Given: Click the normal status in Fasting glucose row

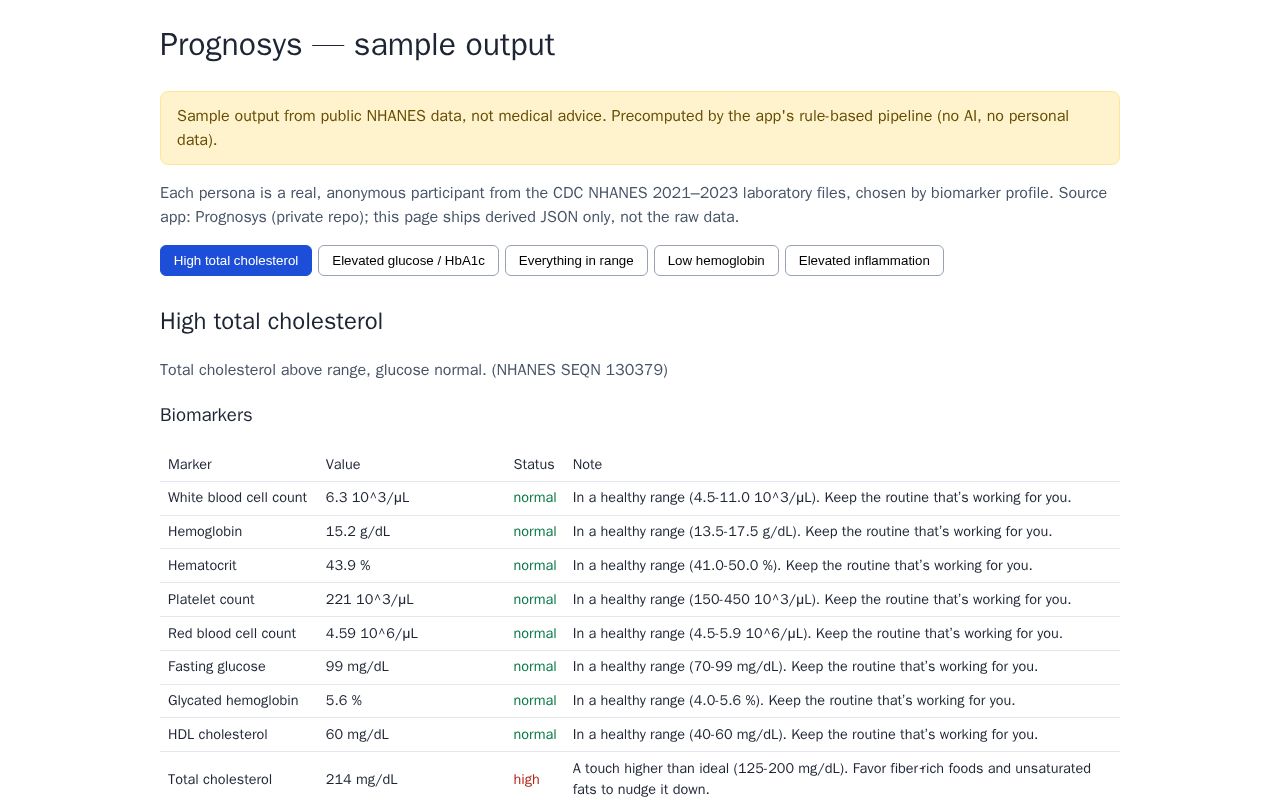Looking at the screenshot, I should pos(535,667).
